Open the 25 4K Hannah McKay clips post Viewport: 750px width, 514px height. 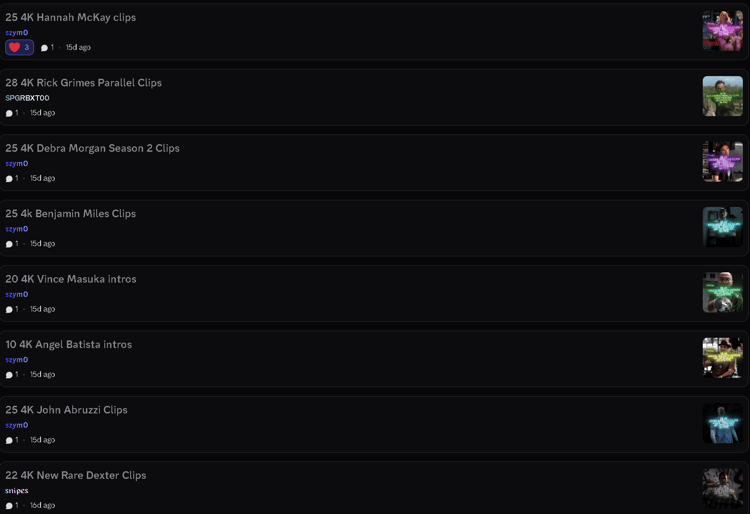[x=71, y=18]
